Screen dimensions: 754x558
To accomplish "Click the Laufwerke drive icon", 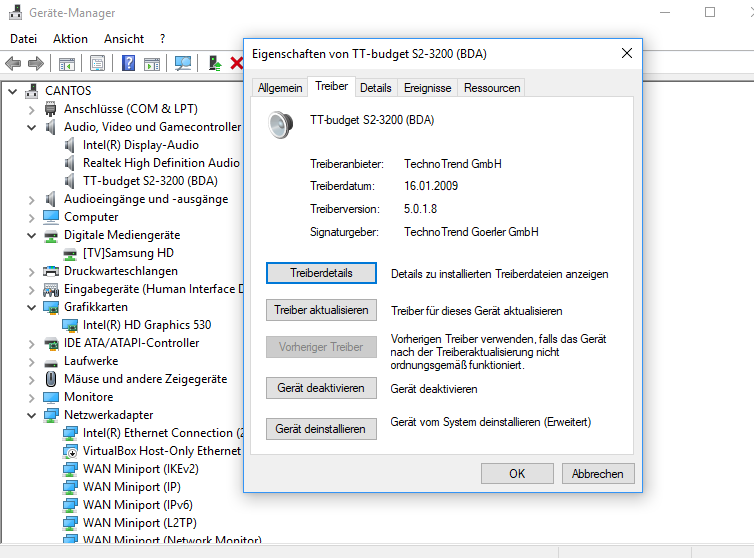I will [x=51, y=362].
